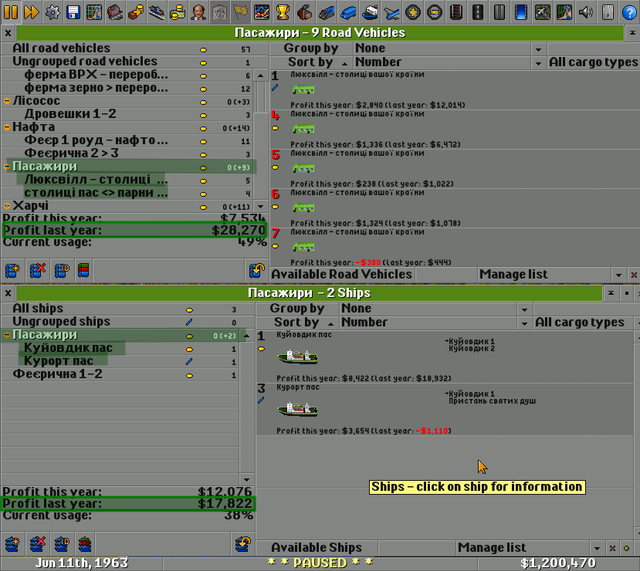Start all ships with green button
640x571 pixels.
(x=627, y=548)
